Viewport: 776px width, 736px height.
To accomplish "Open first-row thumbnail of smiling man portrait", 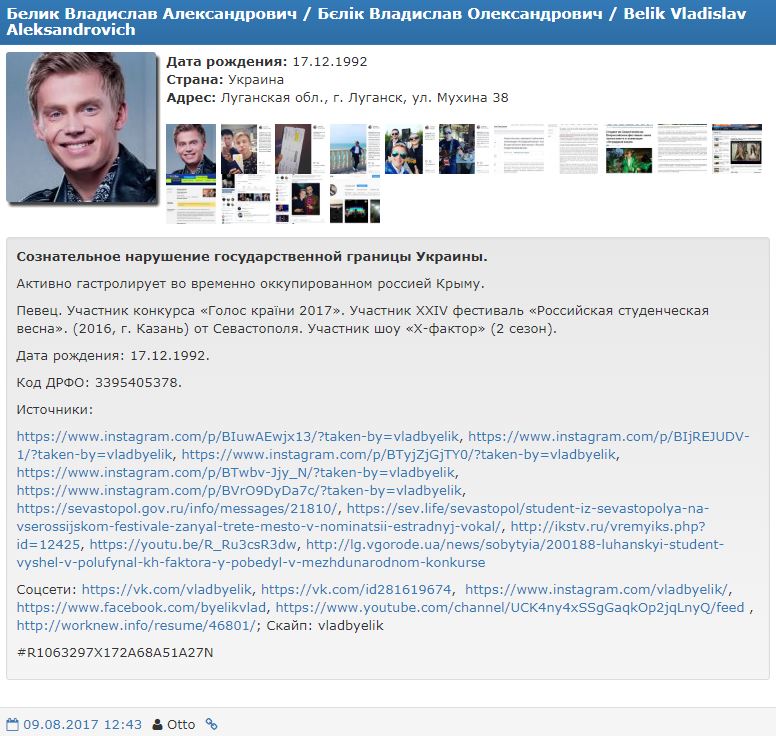I will pyautogui.click(x=191, y=148).
